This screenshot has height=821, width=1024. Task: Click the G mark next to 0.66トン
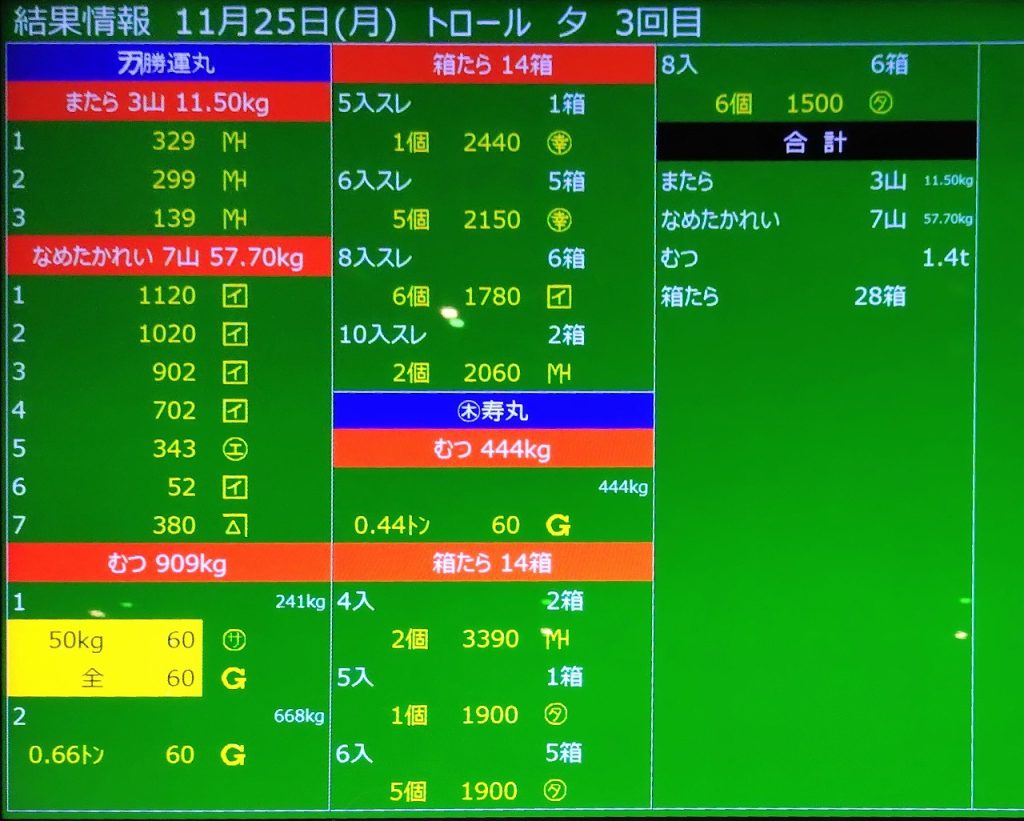(233, 755)
